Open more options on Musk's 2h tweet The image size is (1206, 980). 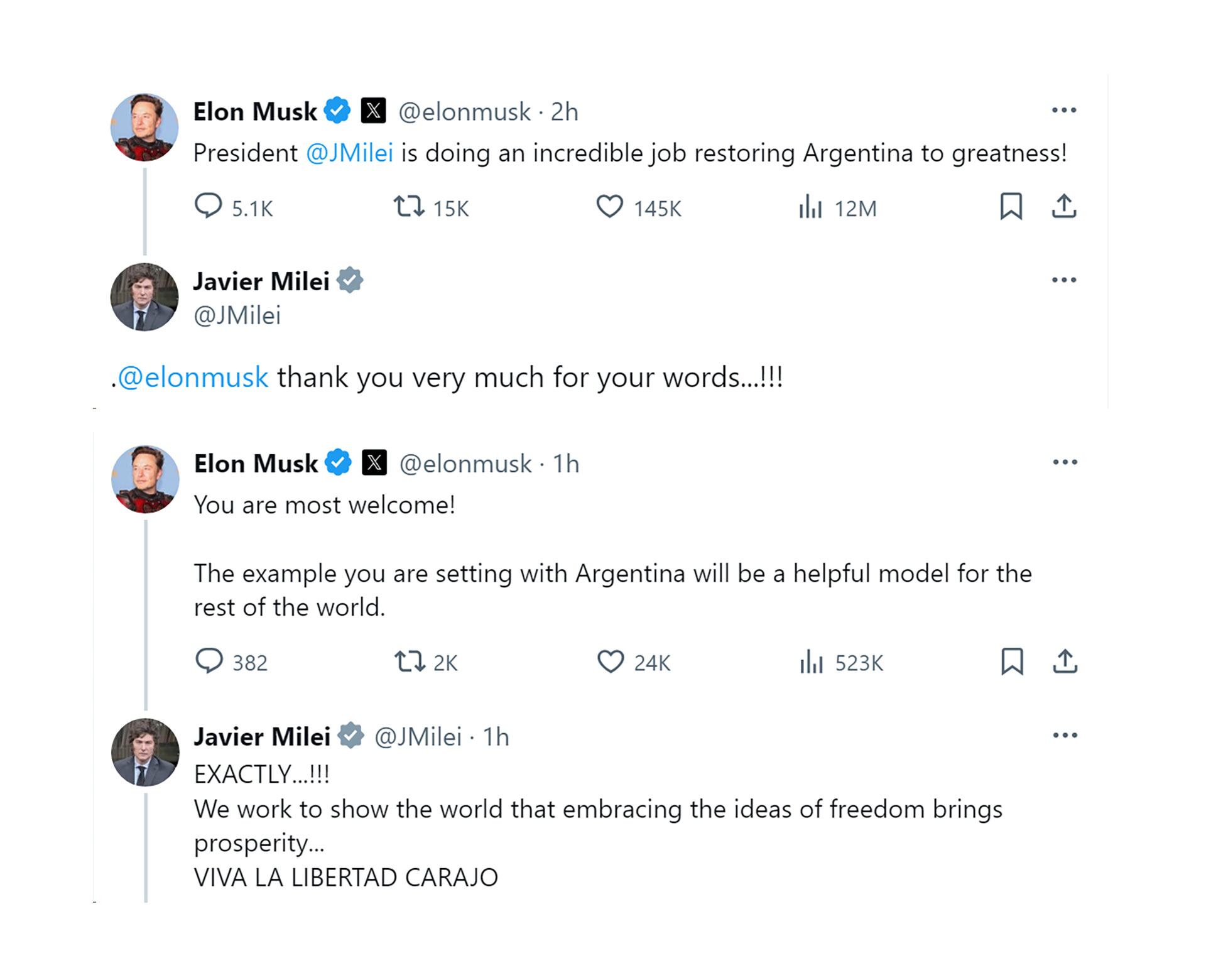coord(1064,111)
